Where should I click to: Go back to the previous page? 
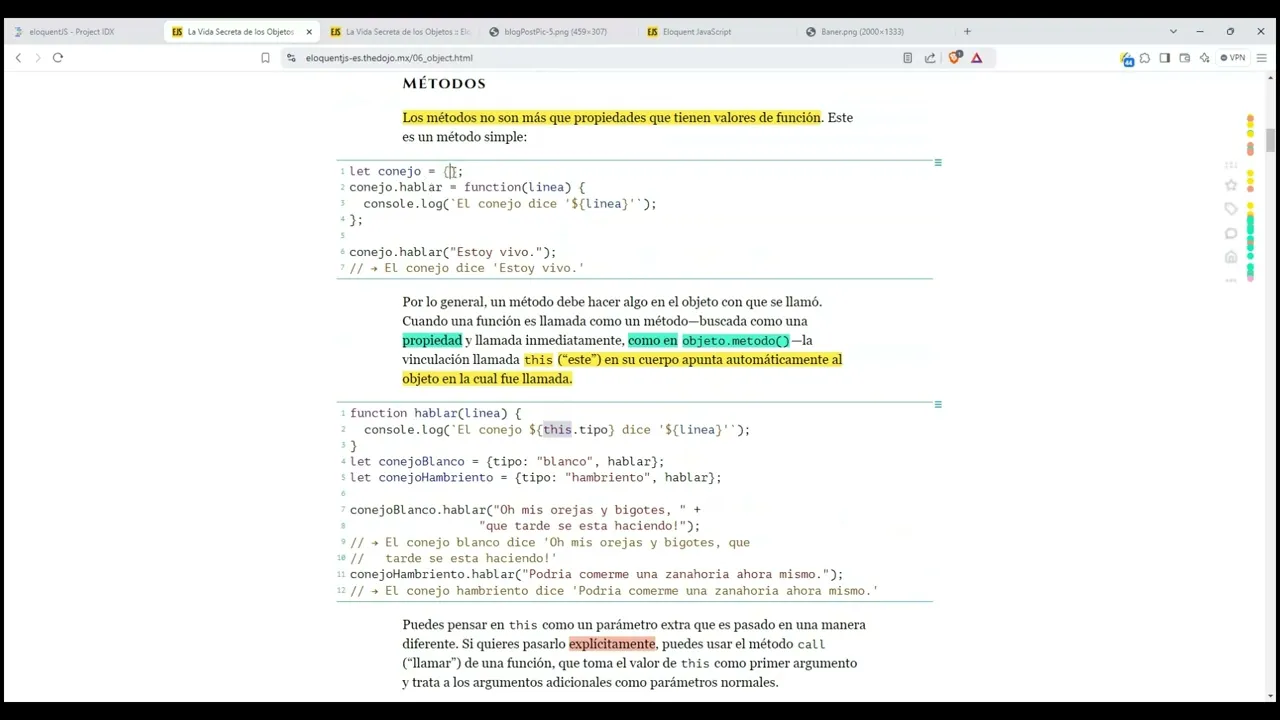pos(18,58)
